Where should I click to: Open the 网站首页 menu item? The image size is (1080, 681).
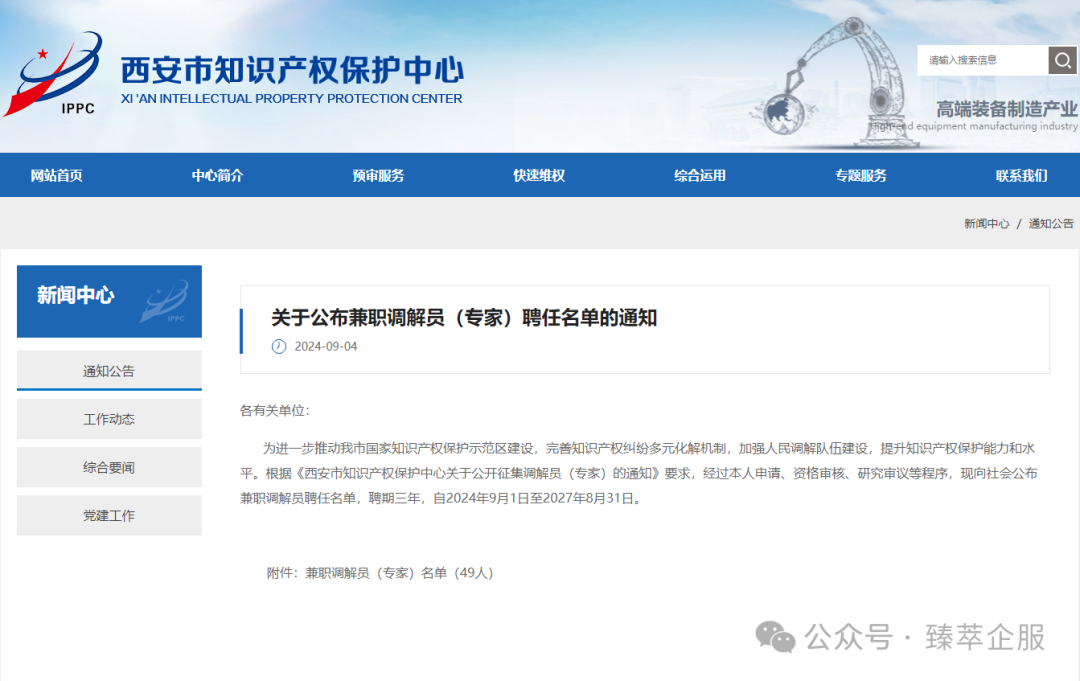[55, 175]
